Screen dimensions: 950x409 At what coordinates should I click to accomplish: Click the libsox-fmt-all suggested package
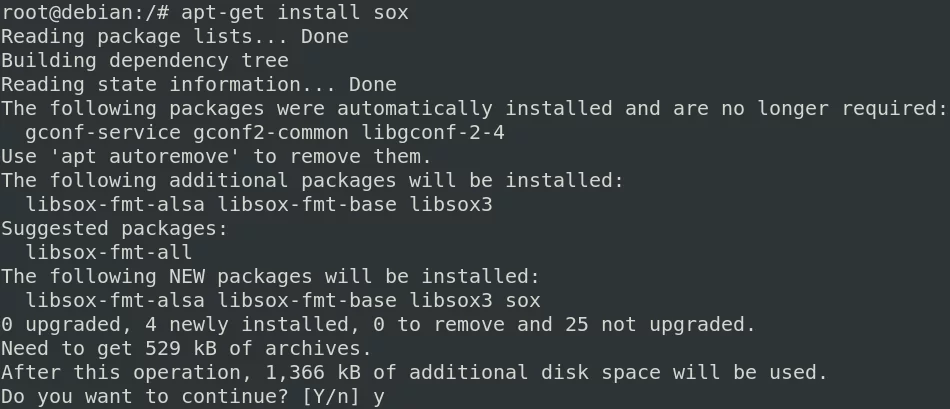pos(109,253)
